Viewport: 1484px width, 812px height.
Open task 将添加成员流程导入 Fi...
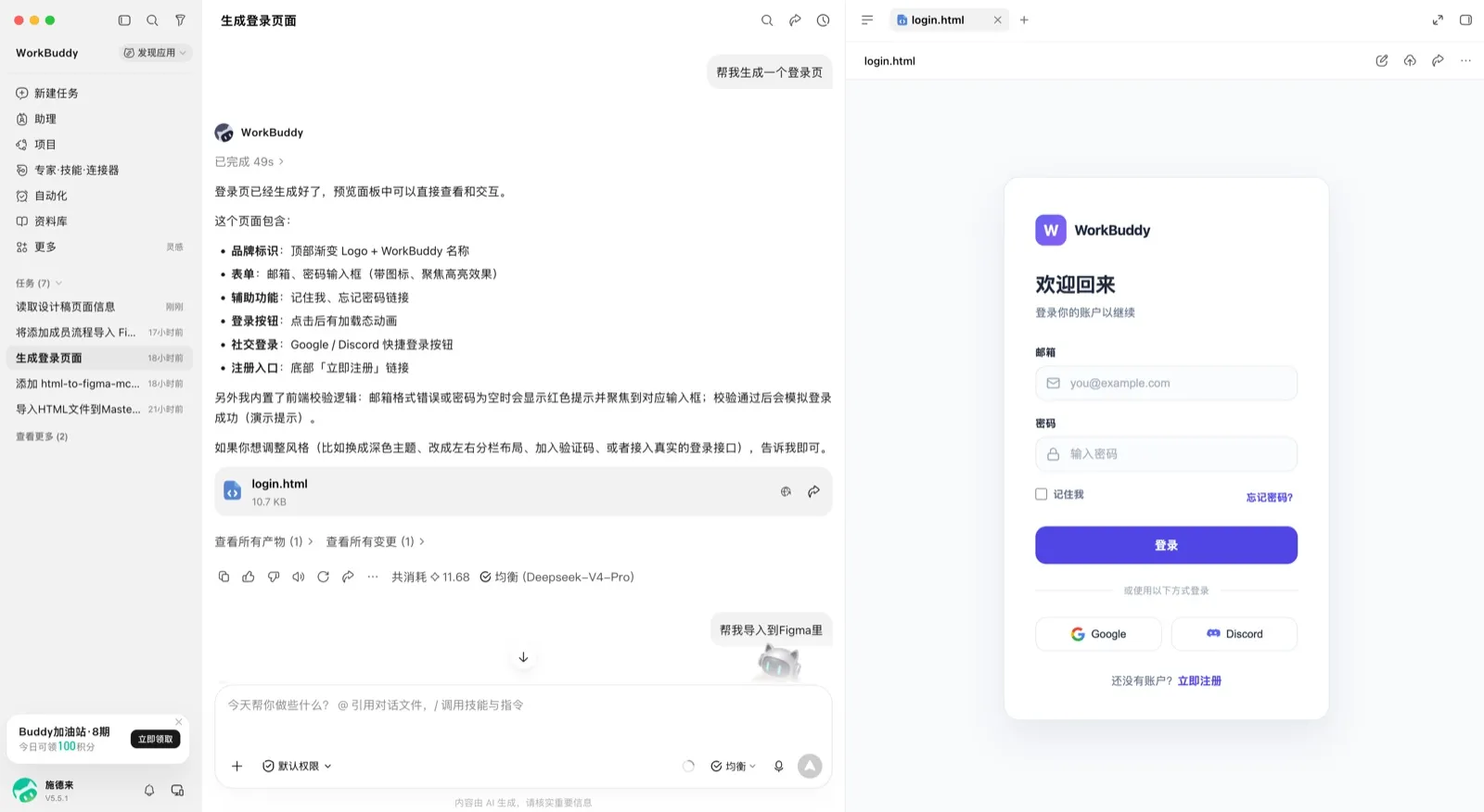tap(100, 332)
